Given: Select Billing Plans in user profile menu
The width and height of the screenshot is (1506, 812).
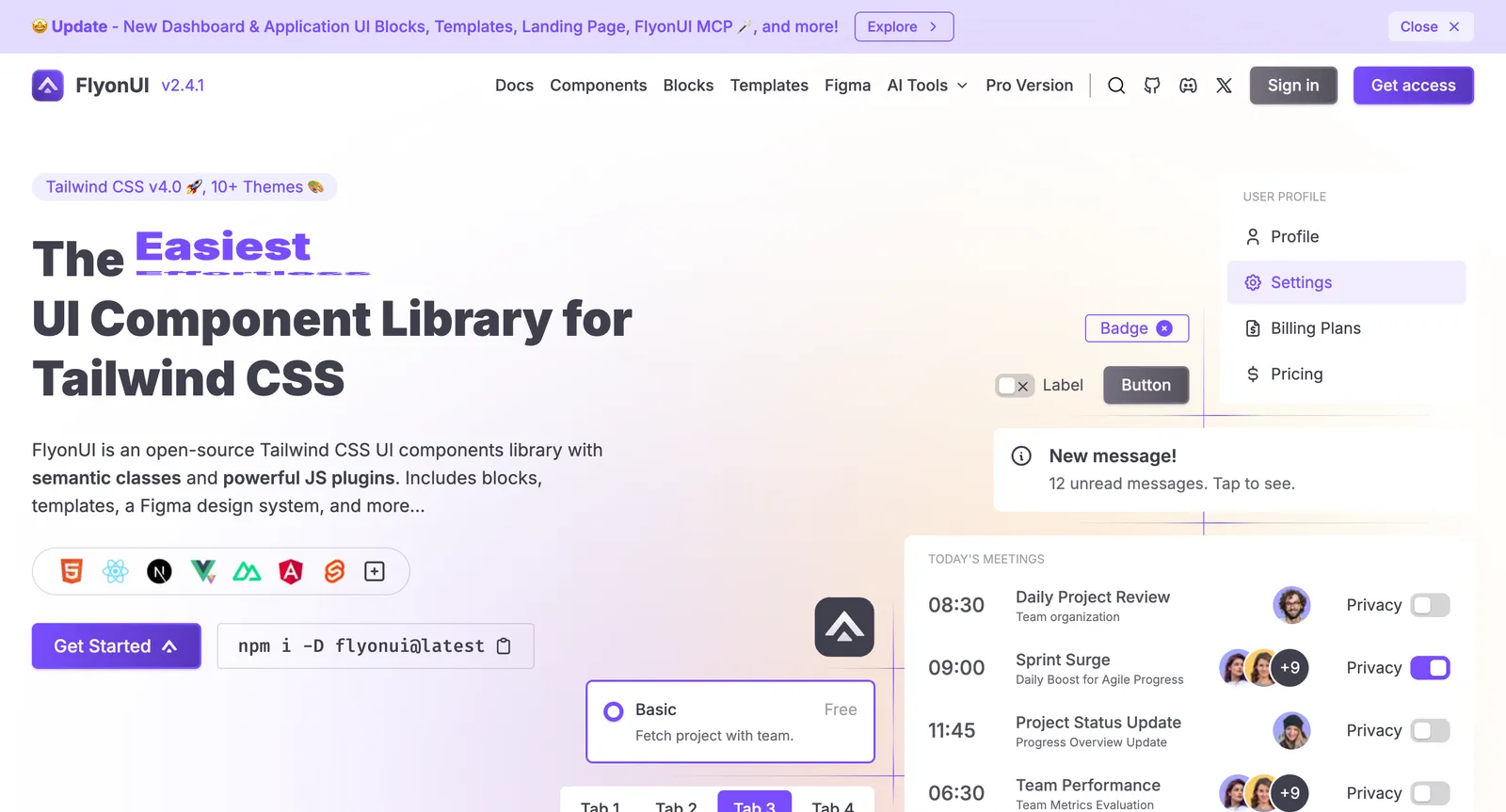Looking at the screenshot, I should (1346, 328).
